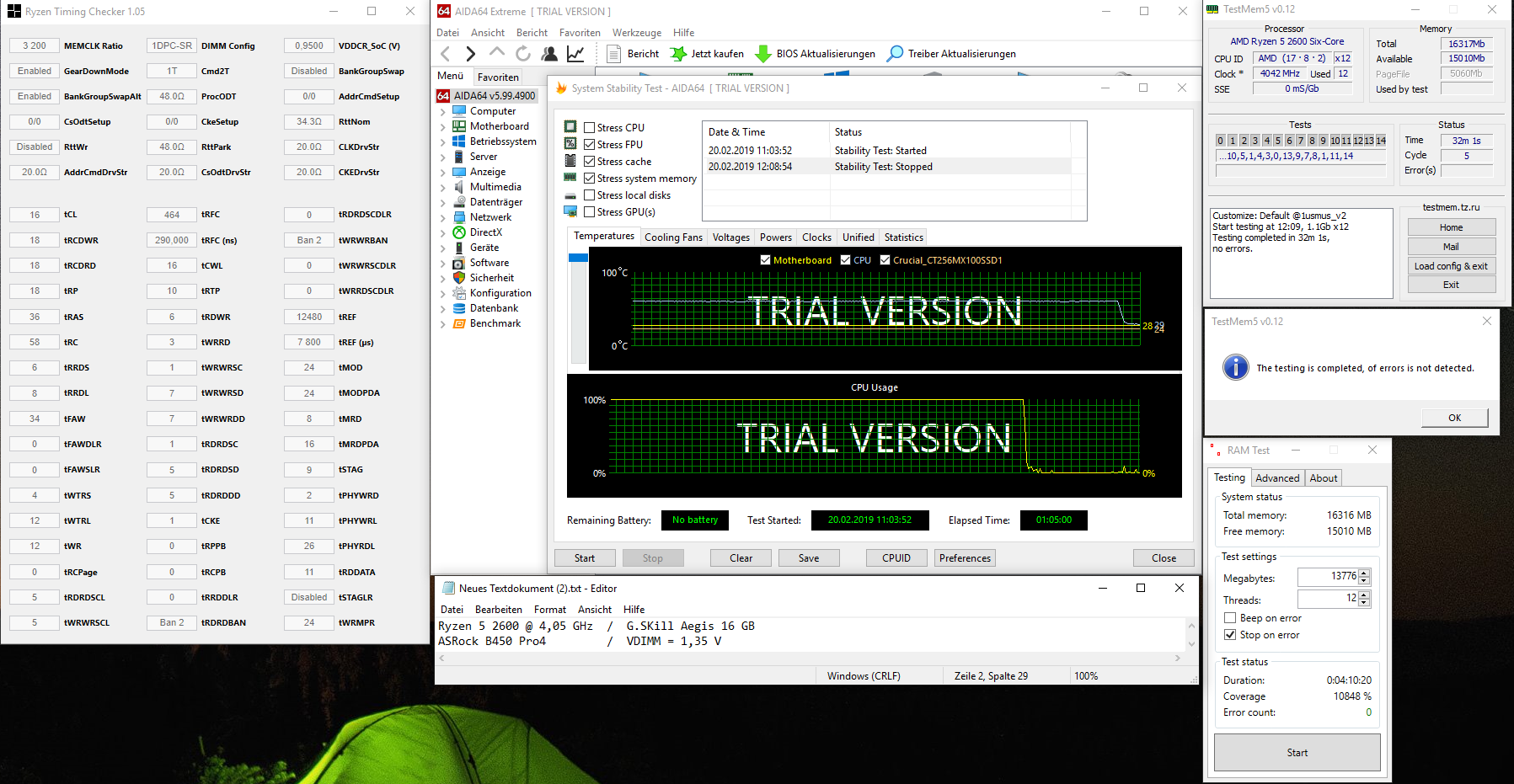Click the user silhouette icon in AIDA64 toolbar
Image resolution: width=1514 pixels, height=784 pixels.
tap(549, 54)
